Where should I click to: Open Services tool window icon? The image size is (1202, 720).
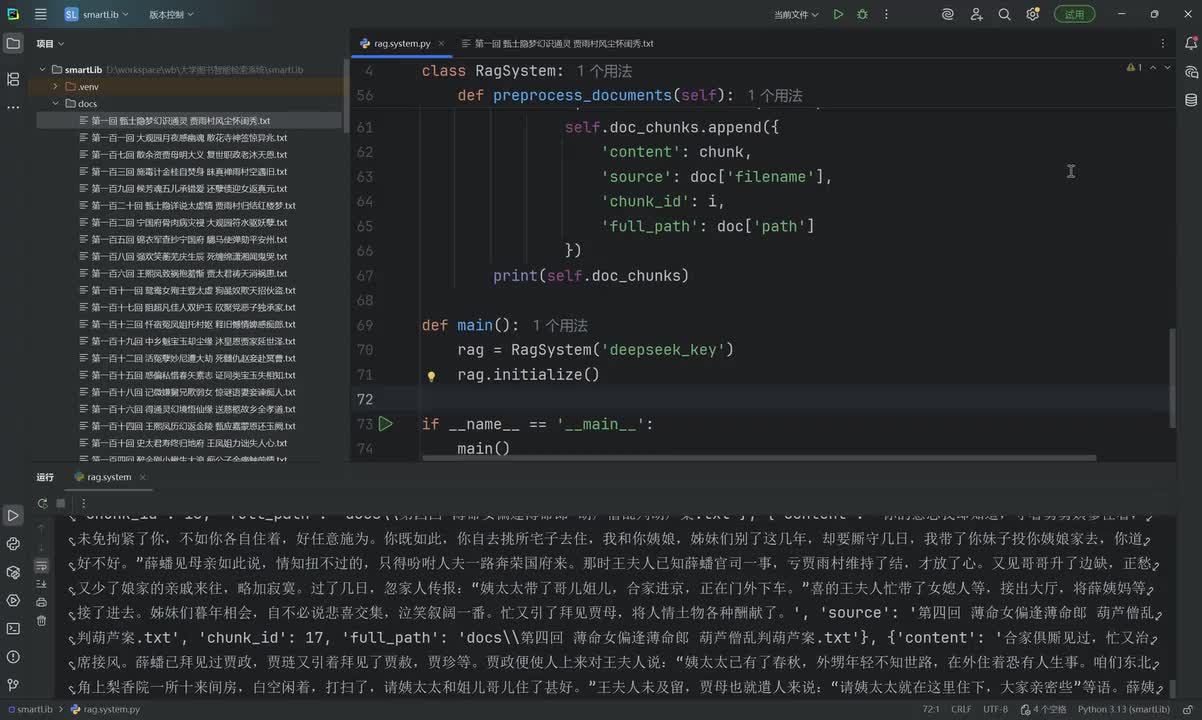coord(13,600)
